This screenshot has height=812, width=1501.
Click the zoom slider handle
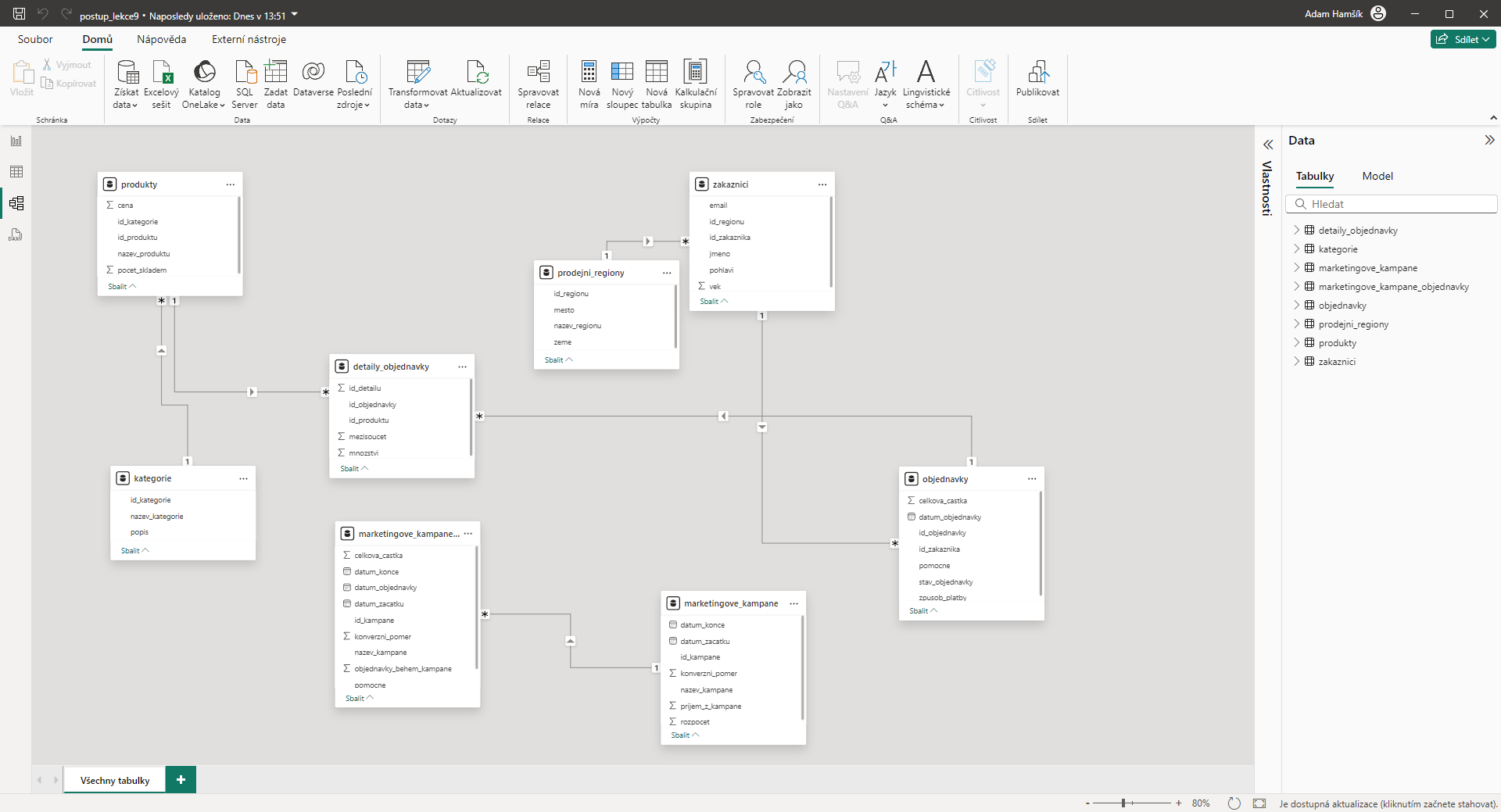[1123, 803]
